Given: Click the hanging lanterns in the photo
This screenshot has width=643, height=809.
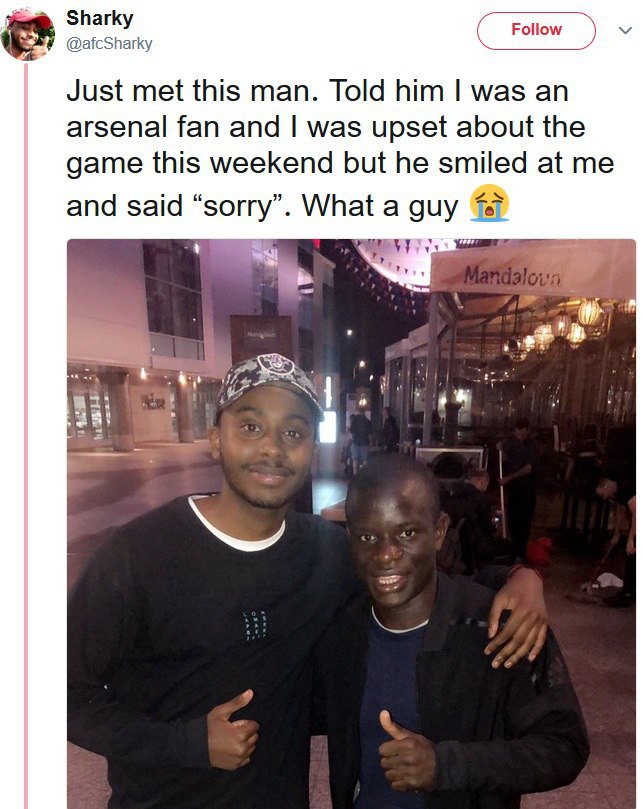Looking at the screenshot, I should point(570,326).
